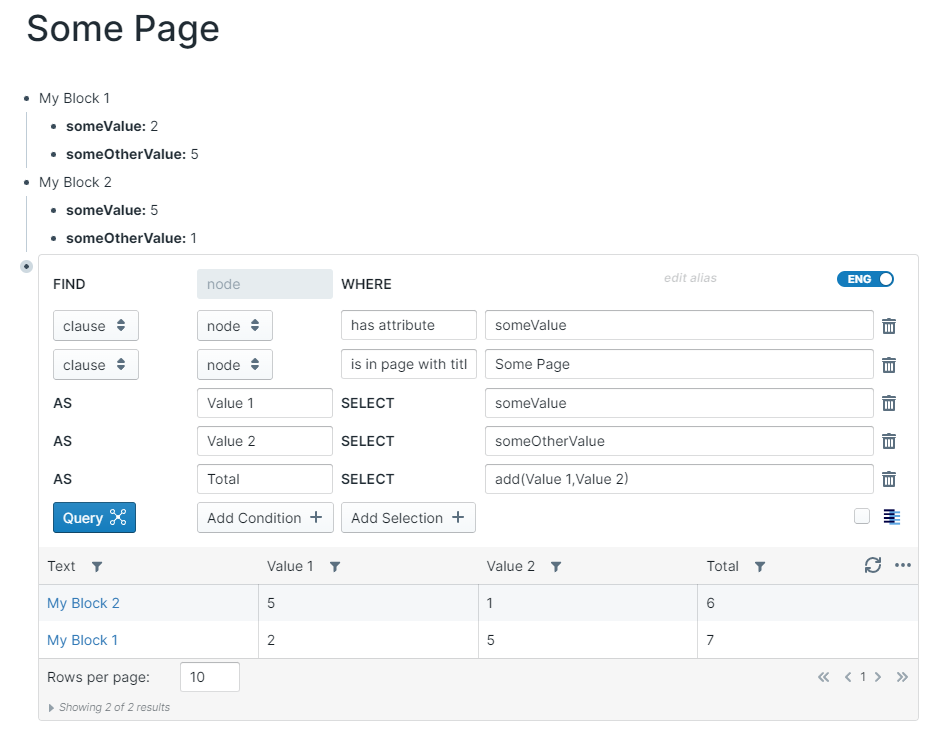Delete the someValue attribute condition row

click(888, 326)
